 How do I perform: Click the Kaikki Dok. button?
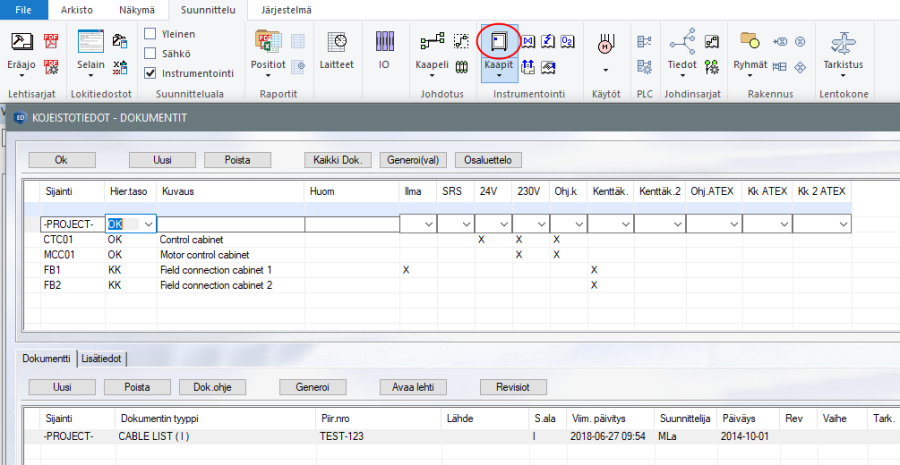coord(338,160)
